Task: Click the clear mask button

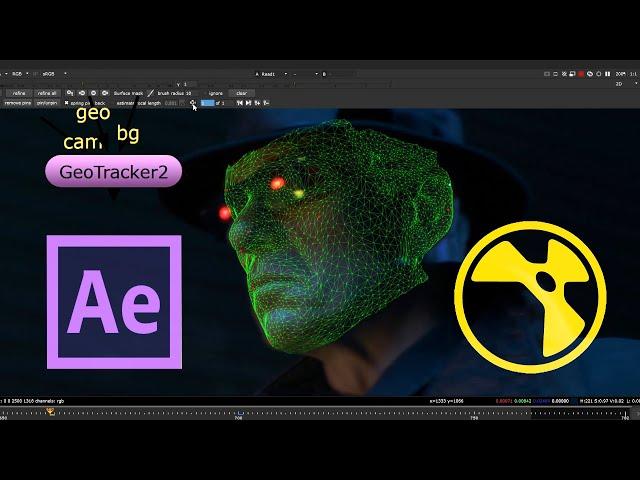Action: 241,93
